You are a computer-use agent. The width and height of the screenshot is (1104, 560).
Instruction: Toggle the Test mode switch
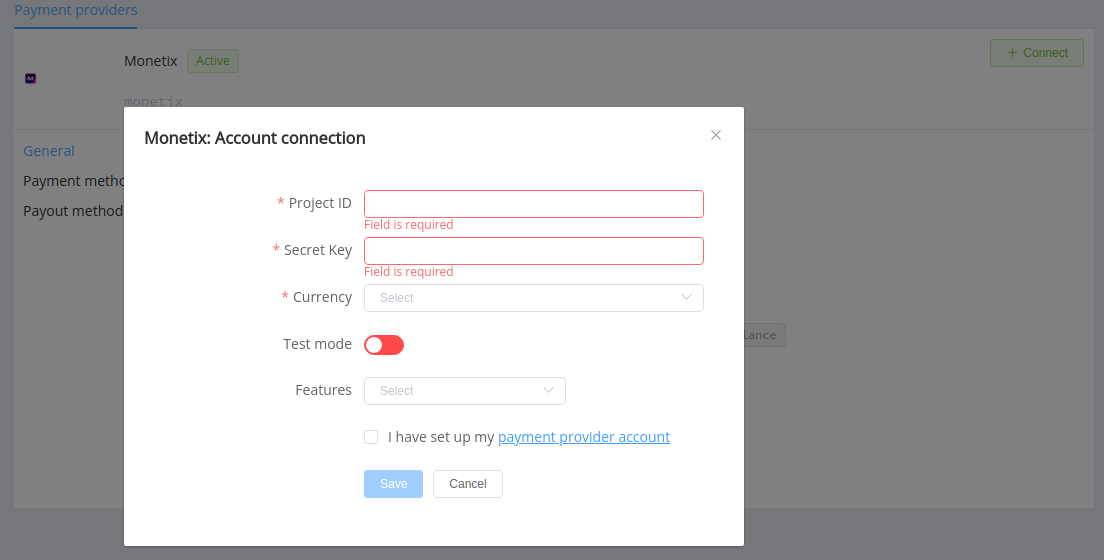[384, 344]
